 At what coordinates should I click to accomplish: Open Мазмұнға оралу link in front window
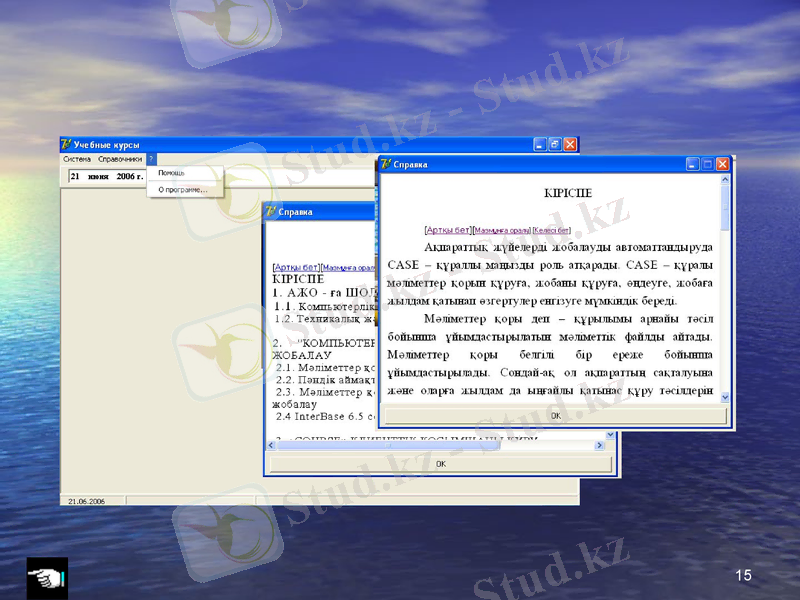pyautogui.click(x=501, y=229)
